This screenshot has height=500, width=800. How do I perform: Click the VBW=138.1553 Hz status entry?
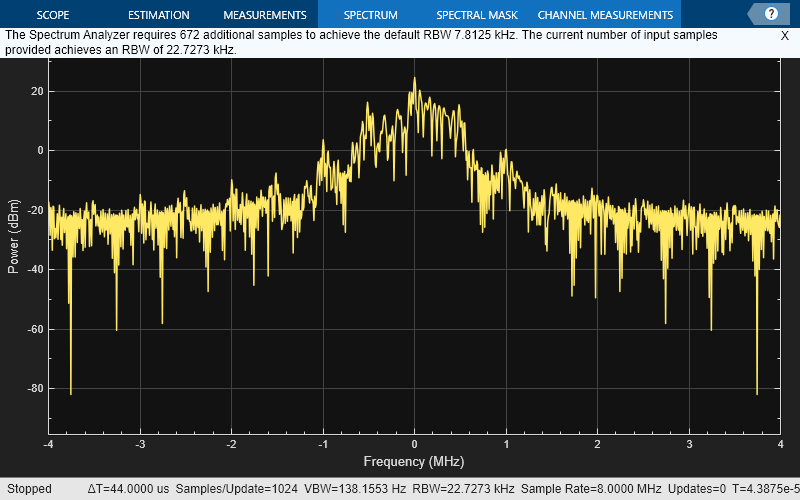[x=355, y=489]
